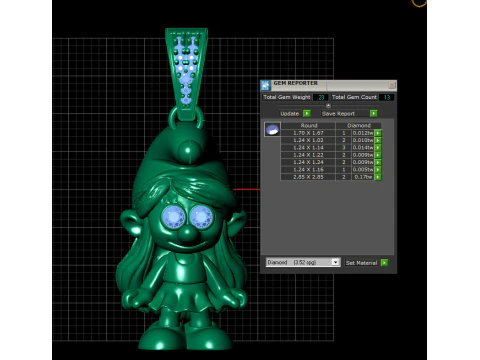Select the round gem shape thumbnail

(272, 129)
